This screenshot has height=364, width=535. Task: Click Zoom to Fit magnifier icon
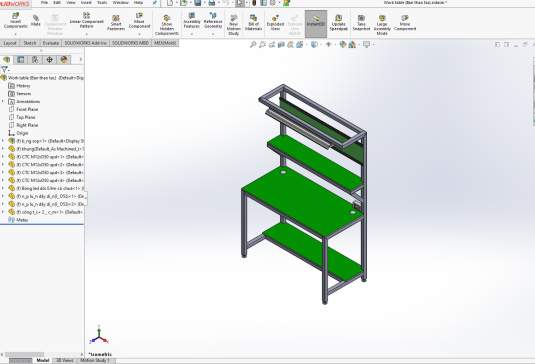(253, 44)
